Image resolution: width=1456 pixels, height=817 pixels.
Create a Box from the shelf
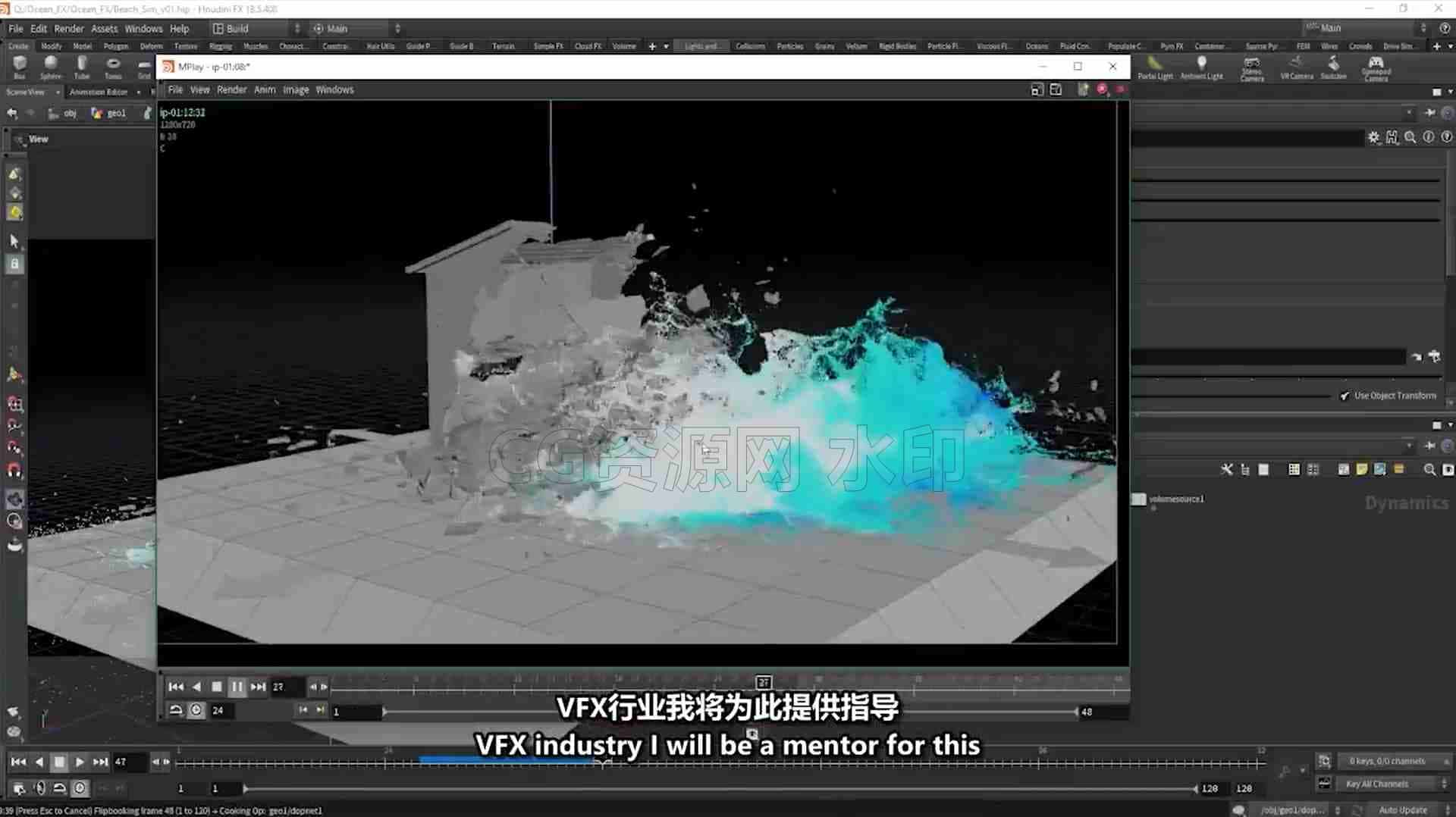click(x=20, y=67)
